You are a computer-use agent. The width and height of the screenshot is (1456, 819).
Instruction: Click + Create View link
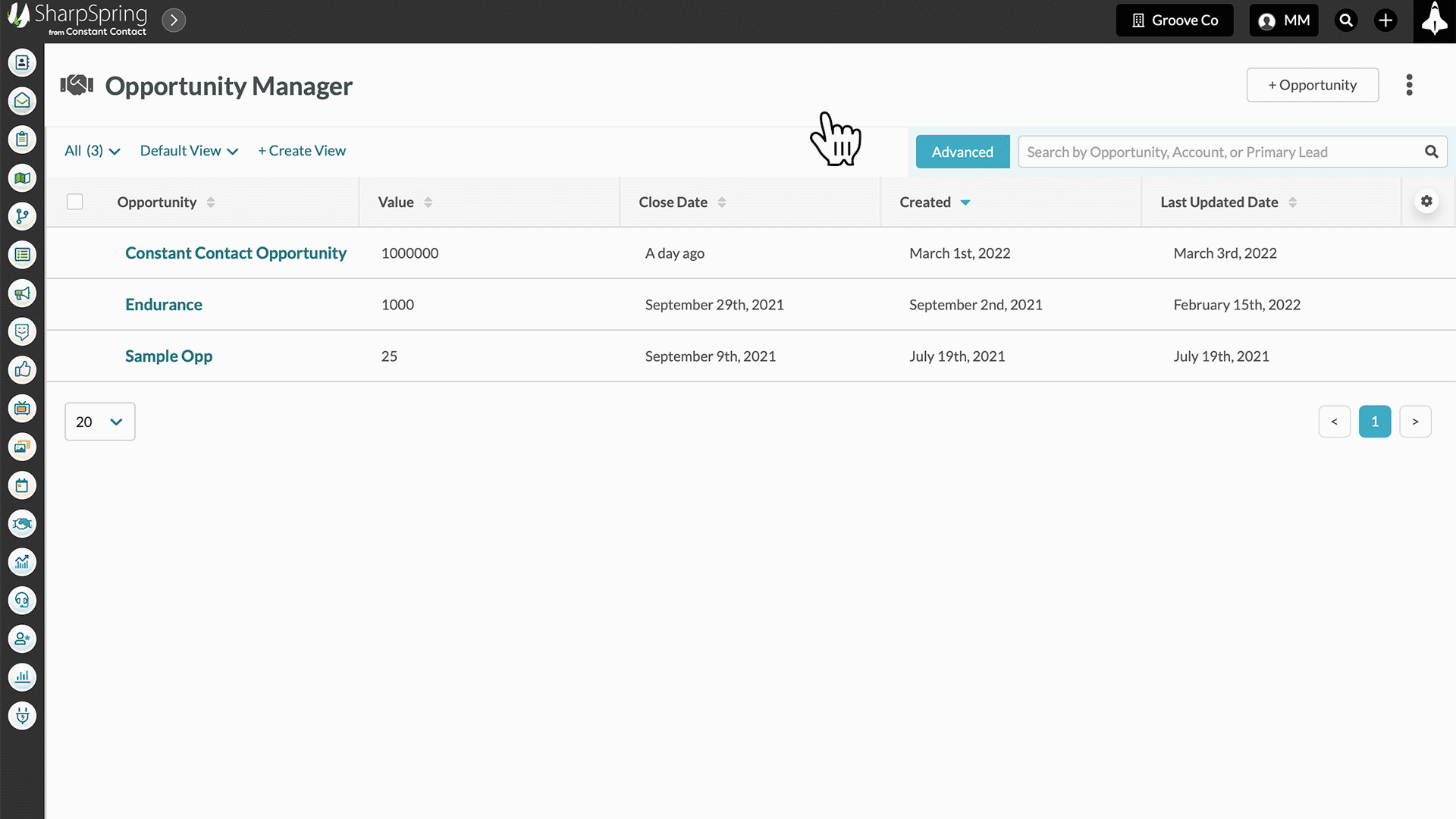(302, 151)
